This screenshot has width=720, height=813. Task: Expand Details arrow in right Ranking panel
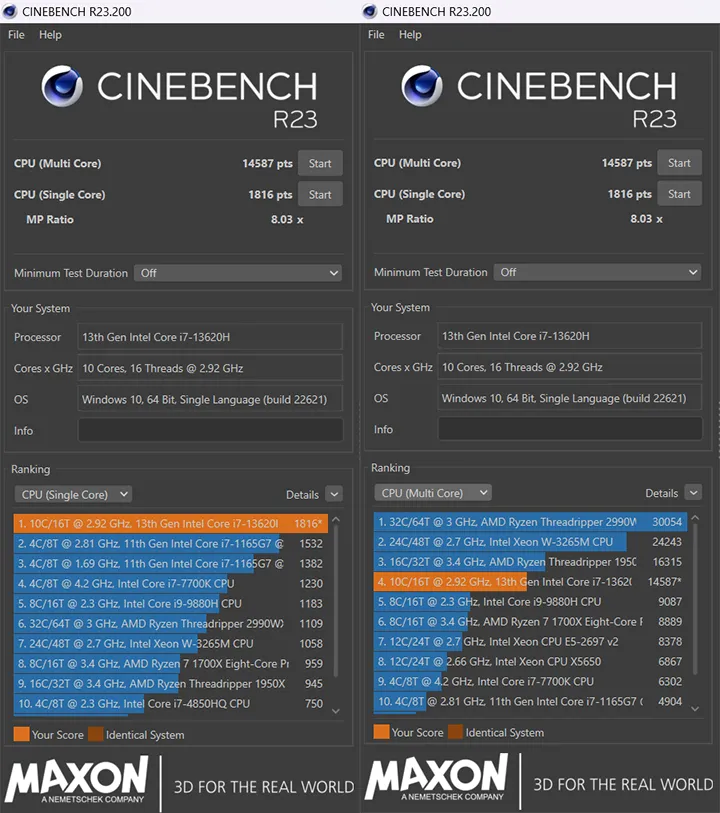click(693, 493)
